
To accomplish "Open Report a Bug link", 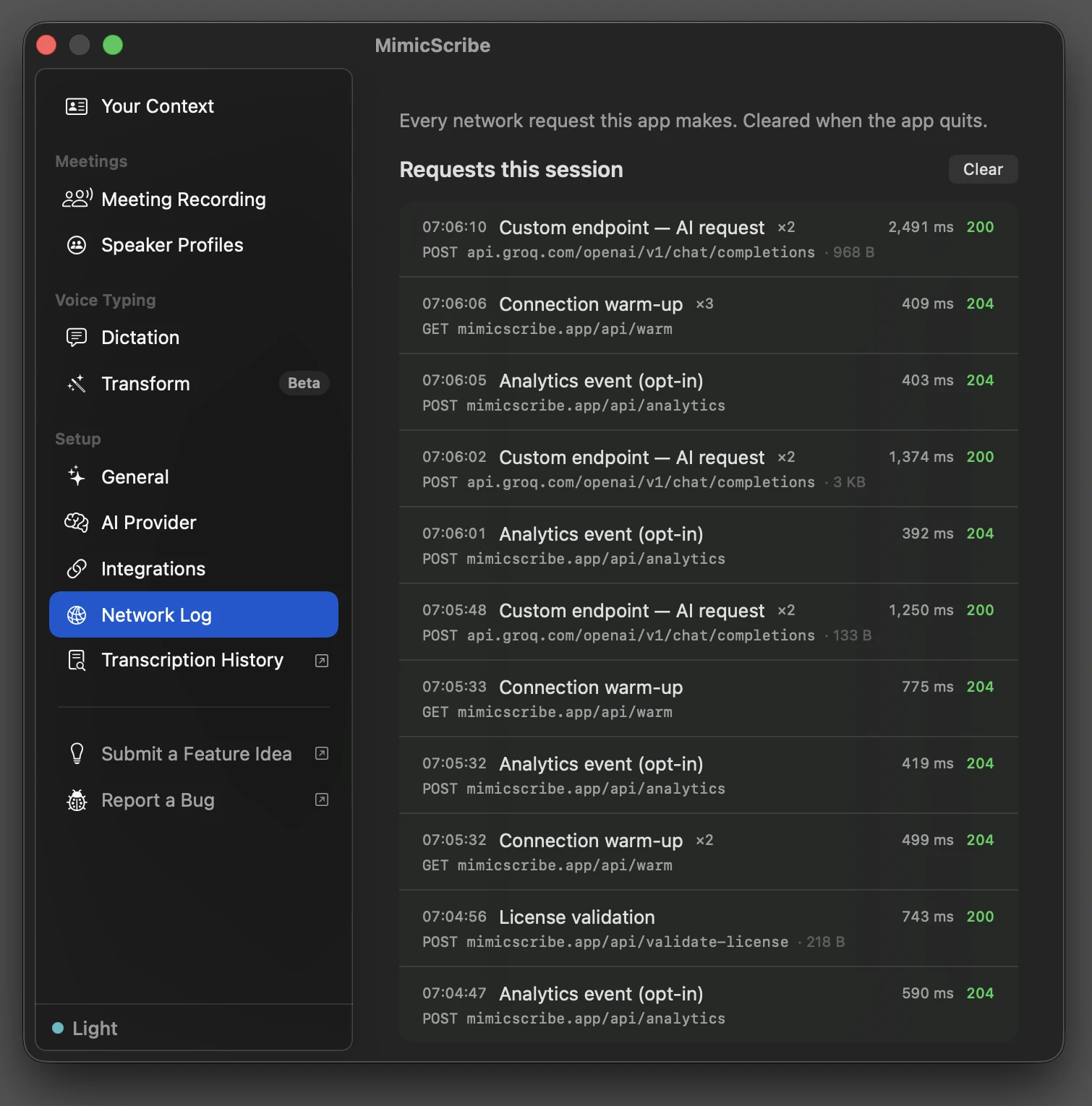I will click(x=194, y=800).
